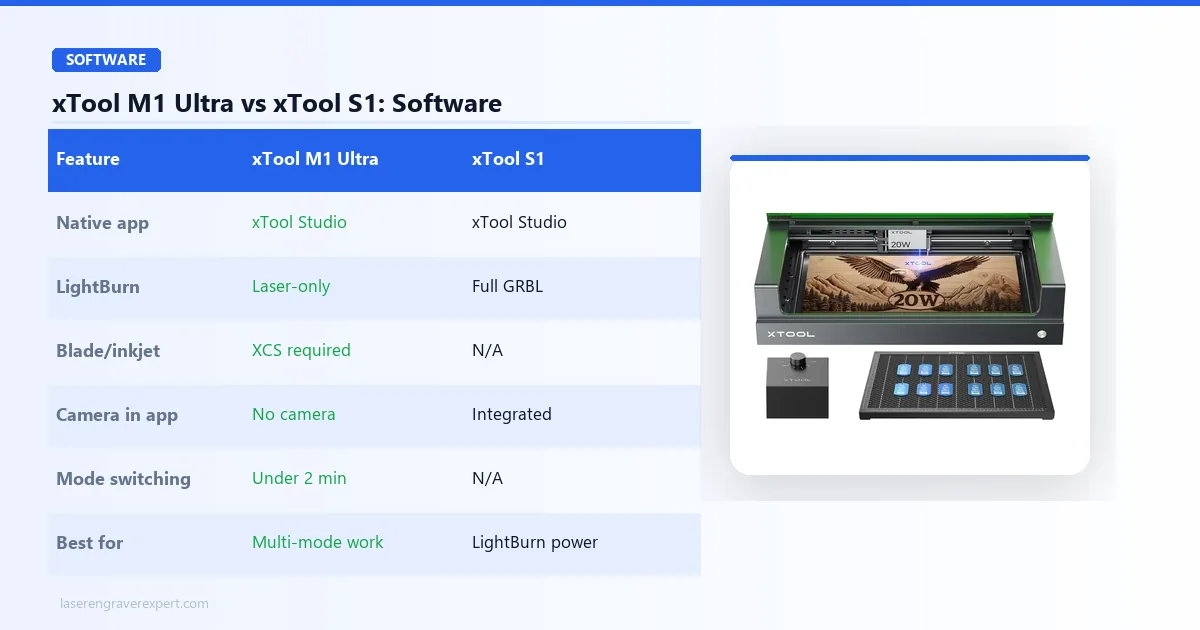
Task: Click the 'xTool S1' column header
Action: pyautogui.click(x=508, y=159)
